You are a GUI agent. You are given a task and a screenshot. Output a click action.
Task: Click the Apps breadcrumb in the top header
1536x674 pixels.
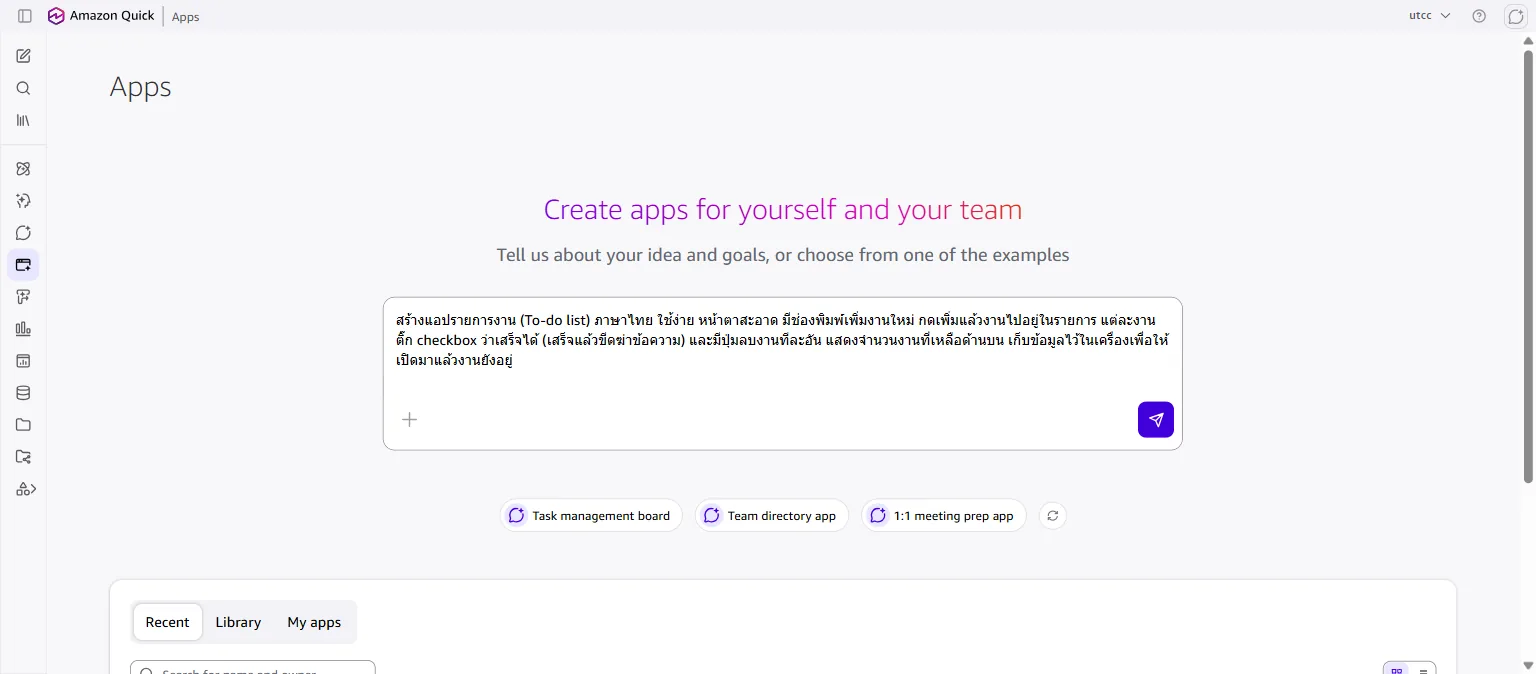pos(185,17)
